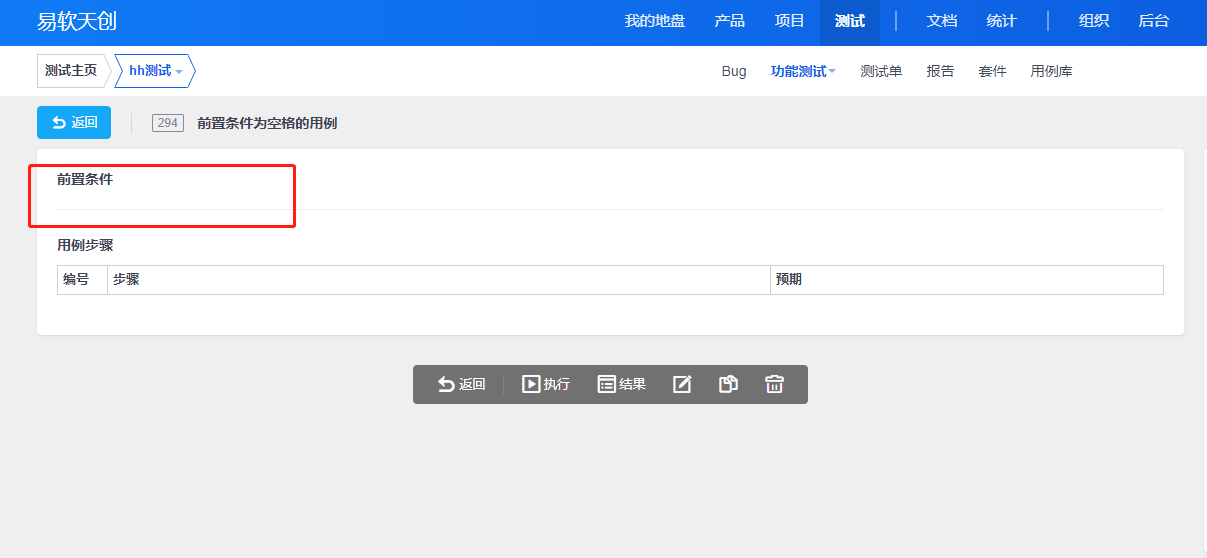Click the case ID label 294
The height and width of the screenshot is (558, 1207).
168,123
